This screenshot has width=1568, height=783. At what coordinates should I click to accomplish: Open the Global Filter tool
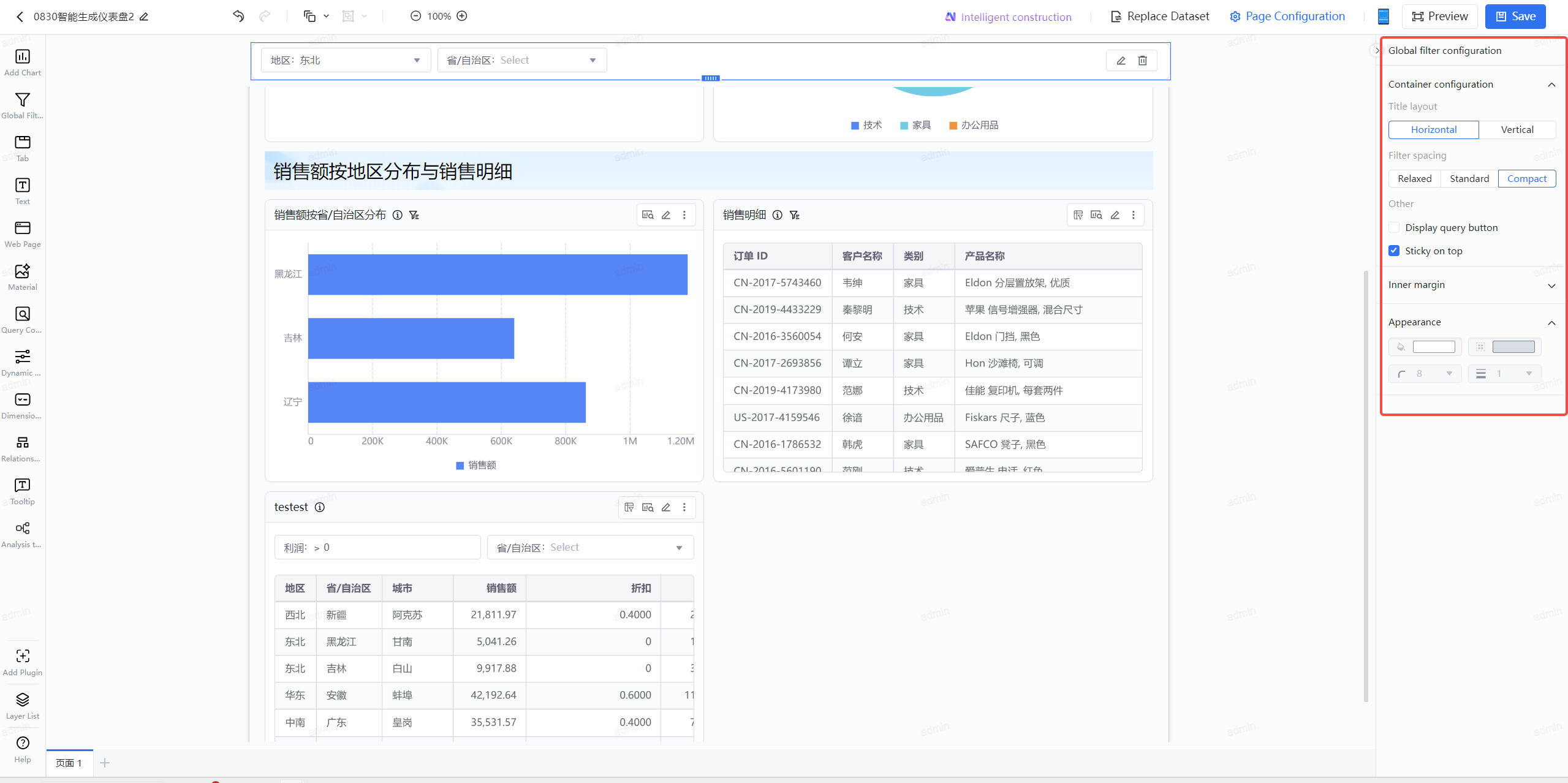pos(23,105)
